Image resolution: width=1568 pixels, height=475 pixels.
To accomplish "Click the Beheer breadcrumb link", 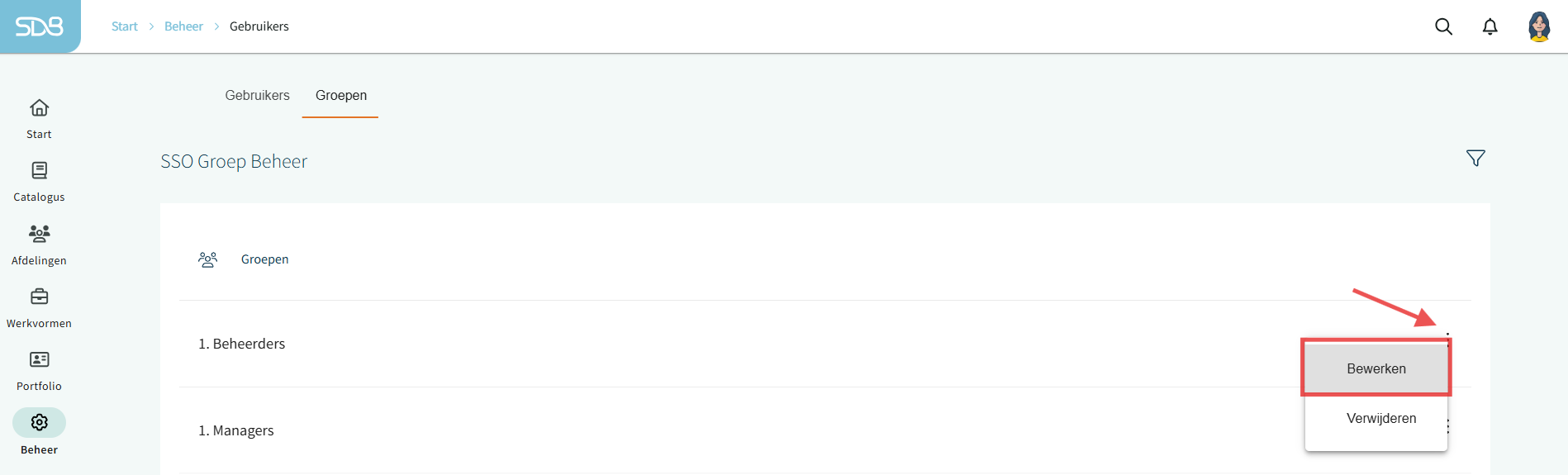I will (x=183, y=26).
